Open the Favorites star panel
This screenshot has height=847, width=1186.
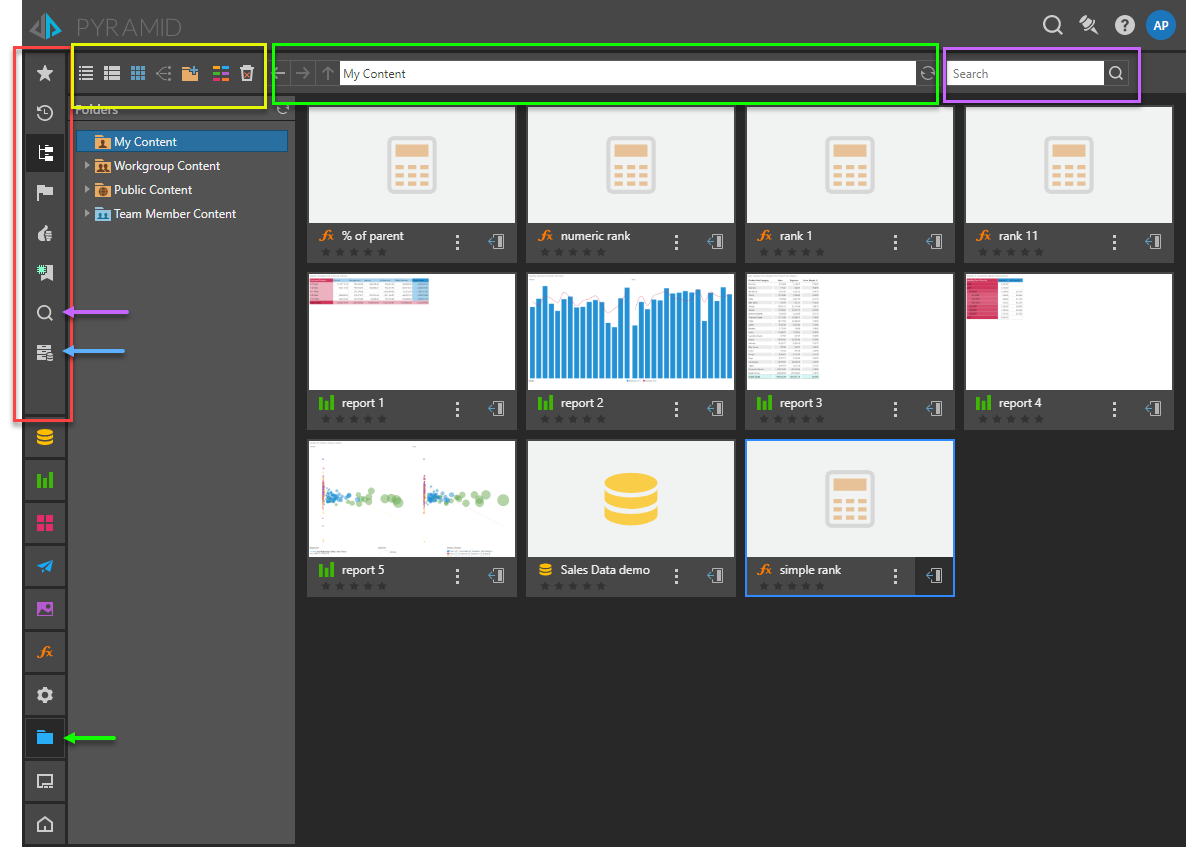[44, 73]
